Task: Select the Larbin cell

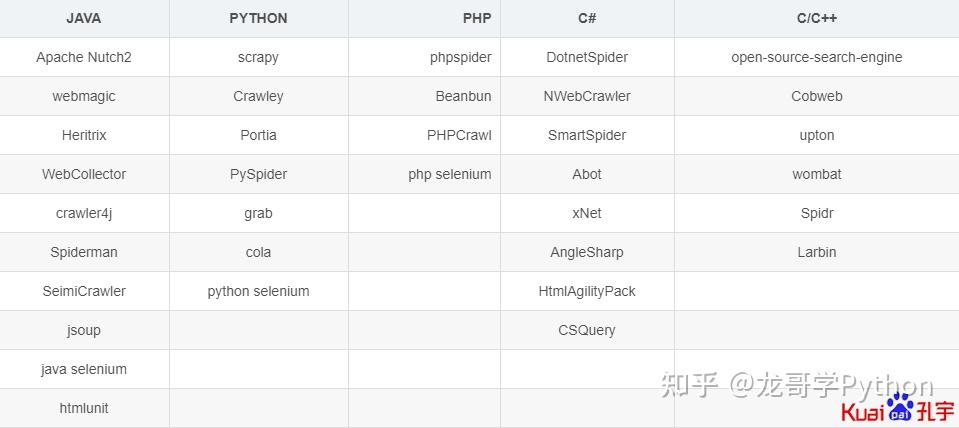Action: [816, 252]
